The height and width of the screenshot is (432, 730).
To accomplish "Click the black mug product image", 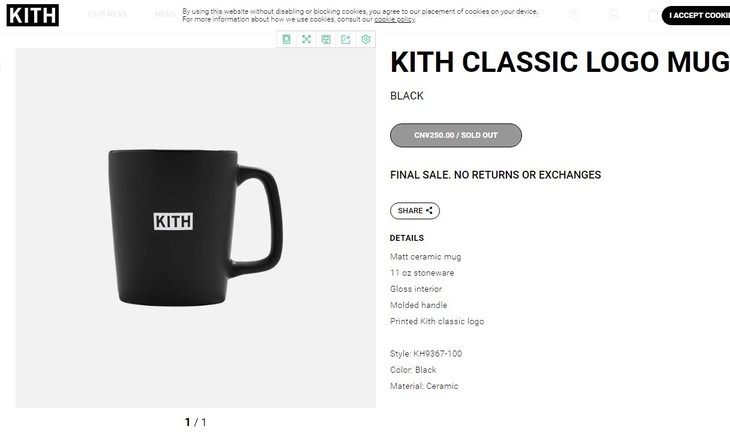I will click(196, 228).
